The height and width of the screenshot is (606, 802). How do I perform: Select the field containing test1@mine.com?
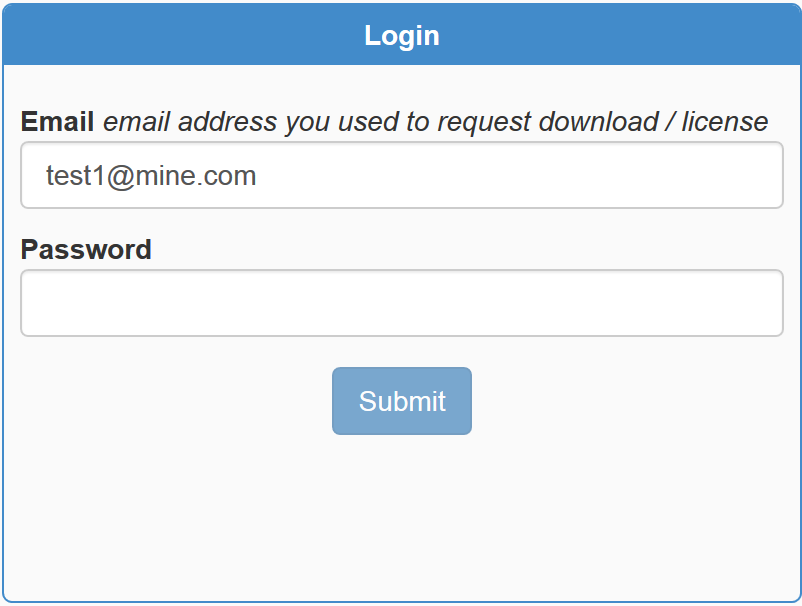pyautogui.click(x=401, y=176)
